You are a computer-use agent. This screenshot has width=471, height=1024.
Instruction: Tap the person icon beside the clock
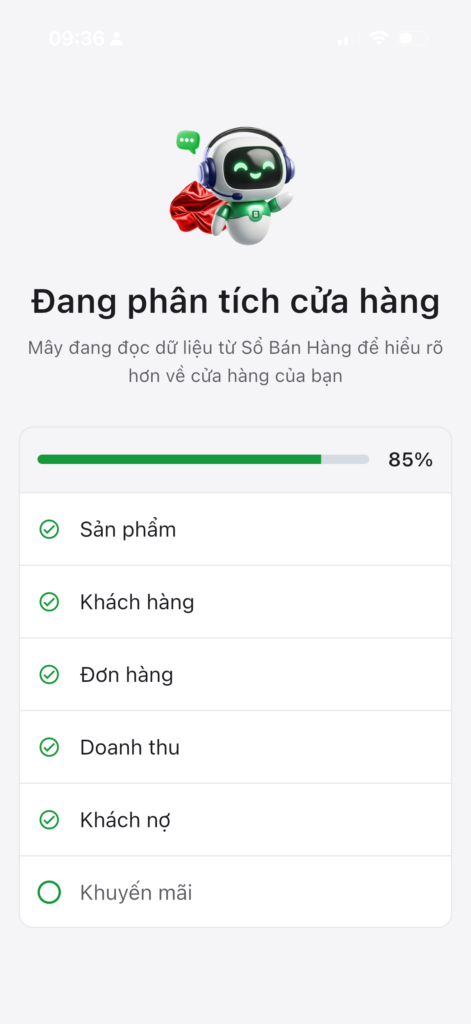(117, 39)
